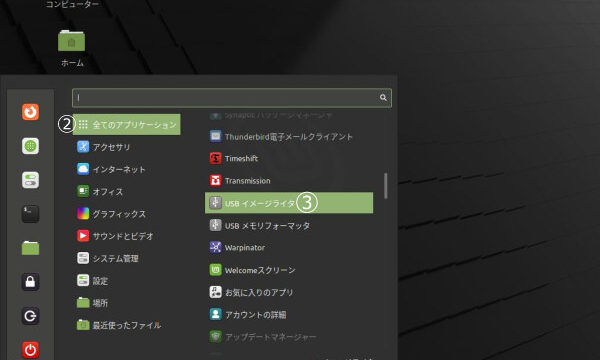
Task: Open the アクセサリ category
Action: 127,147
